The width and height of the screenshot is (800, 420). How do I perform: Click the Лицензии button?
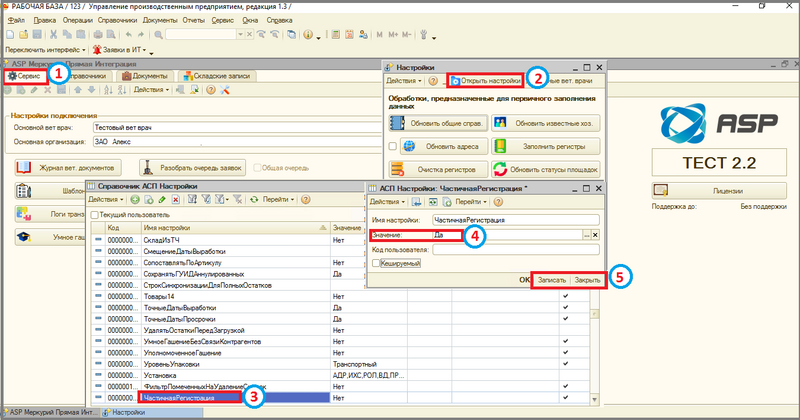pos(719,191)
